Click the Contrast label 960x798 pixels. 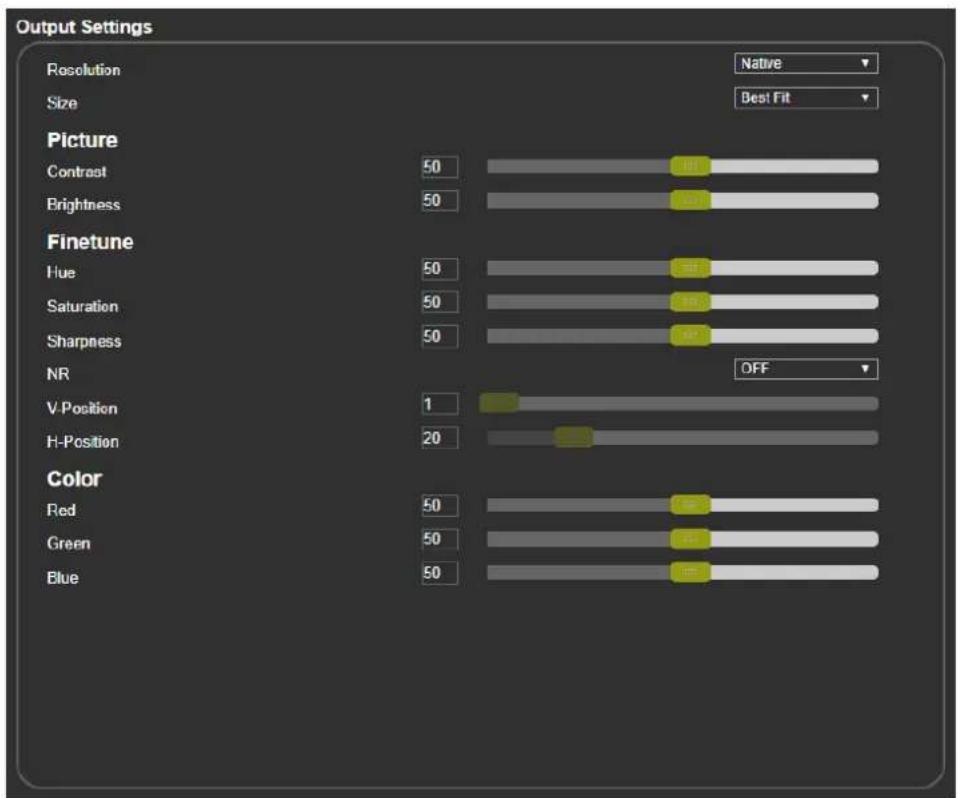(77, 171)
